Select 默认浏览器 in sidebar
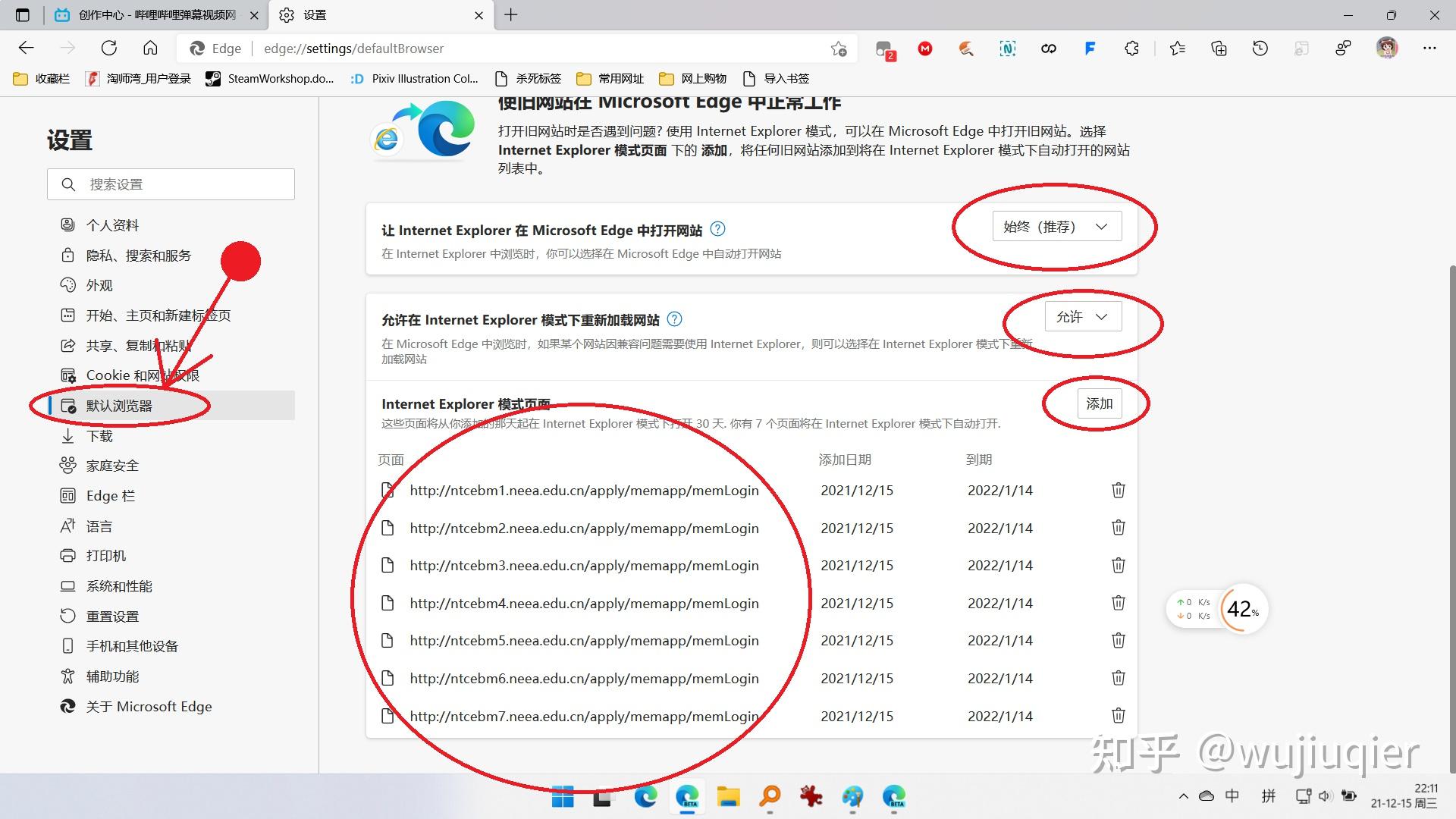Screen dimensions: 1456x819 (171, 406)
